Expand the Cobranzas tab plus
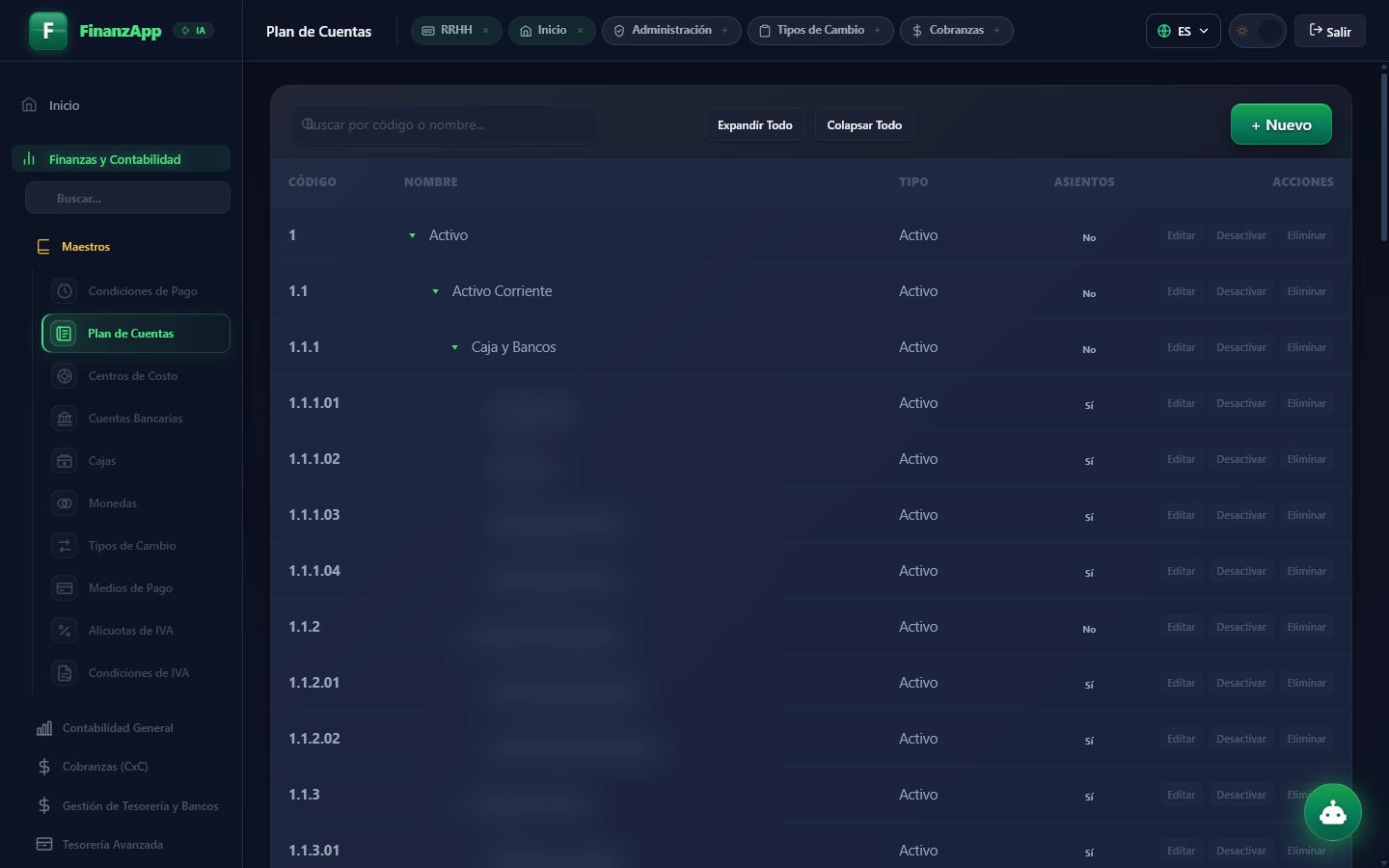The height and width of the screenshot is (868, 1389). pyautogui.click(x=996, y=30)
